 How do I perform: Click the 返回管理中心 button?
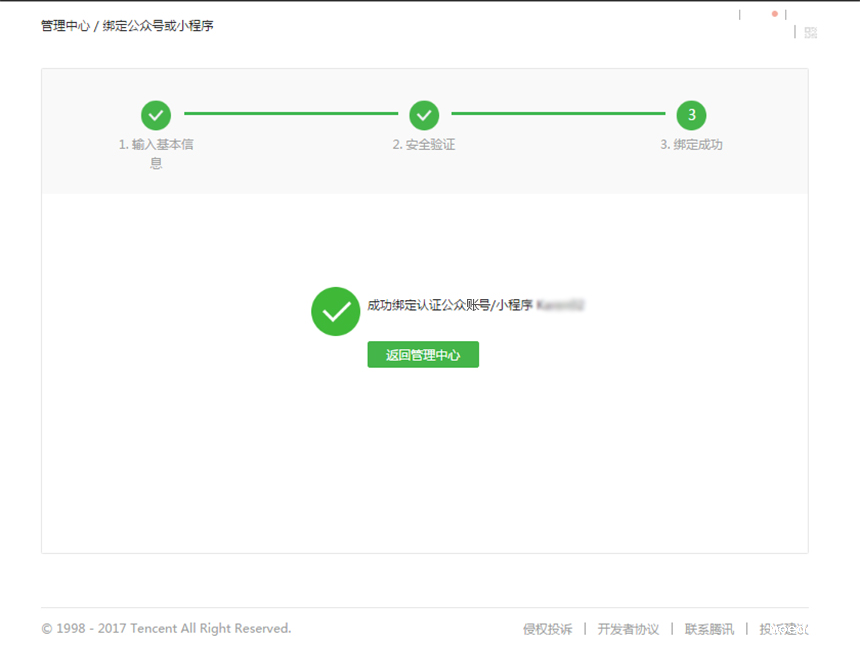tap(423, 355)
